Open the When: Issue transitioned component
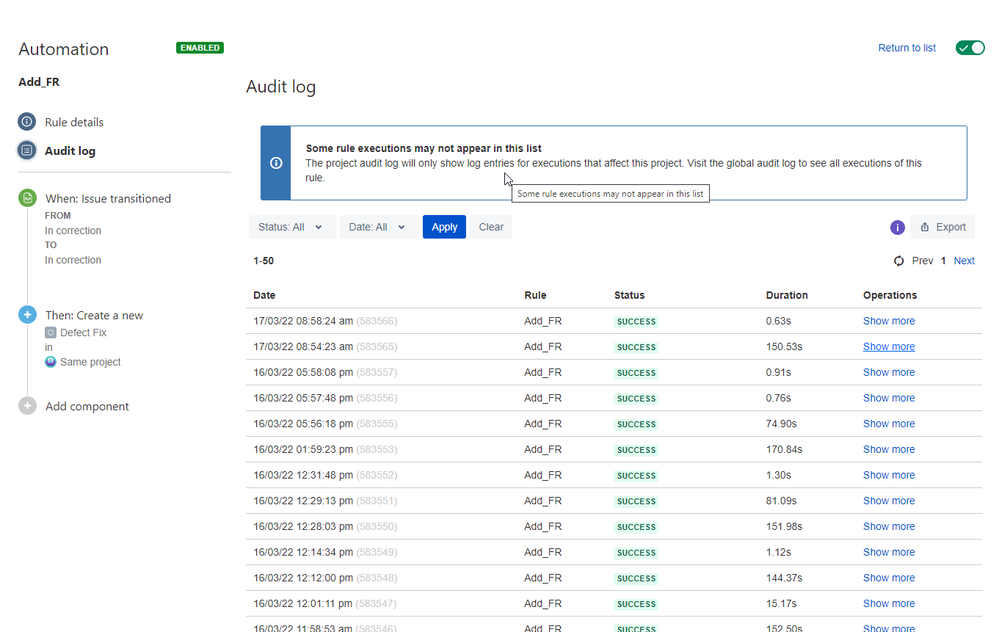The image size is (999, 632). (x=108, y=199)
